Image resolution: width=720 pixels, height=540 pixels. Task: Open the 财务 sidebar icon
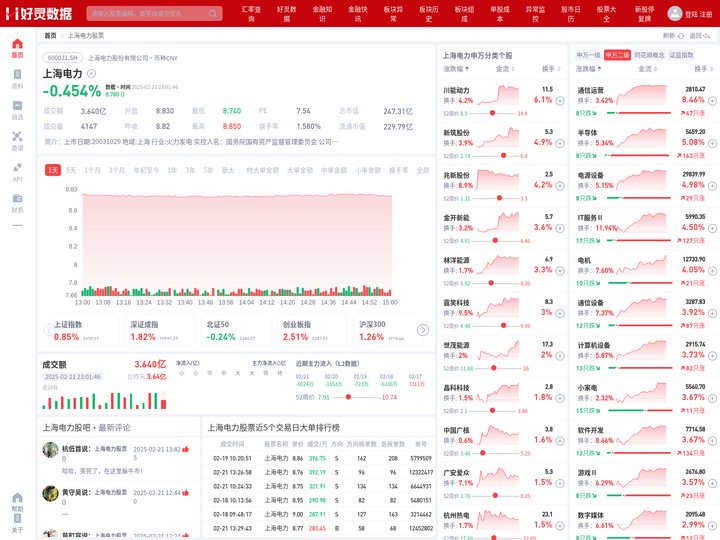(17, 198)
